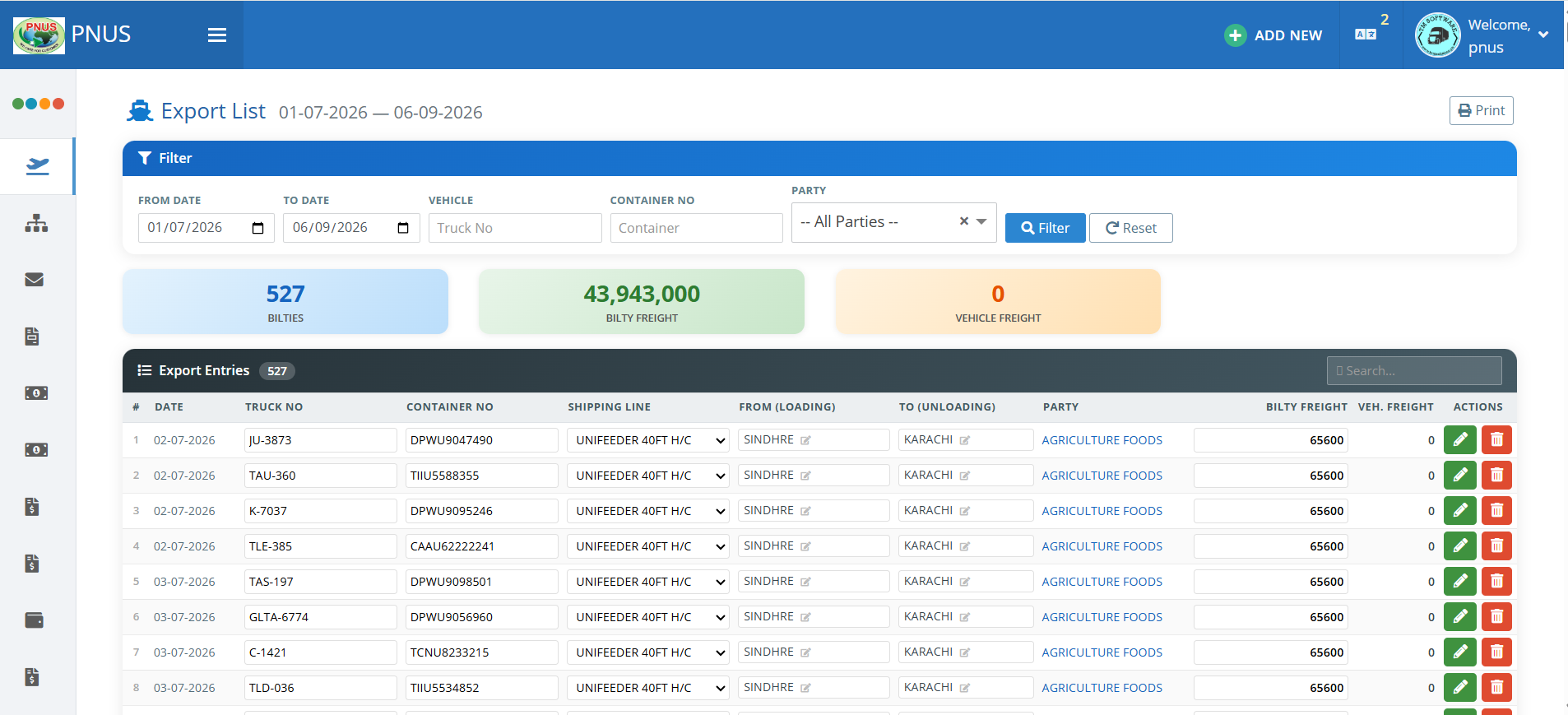The image size is (1568, 715).
Task: Open the second money bill sidebar icon
Action: [36, 449]
